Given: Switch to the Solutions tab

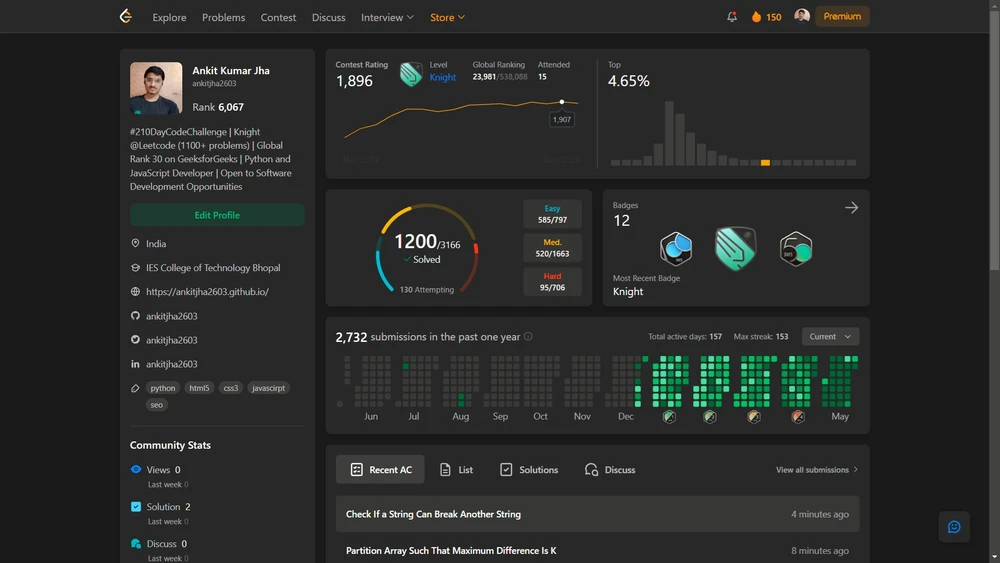Looking at the screenshot, I should (x=529, y=470).
